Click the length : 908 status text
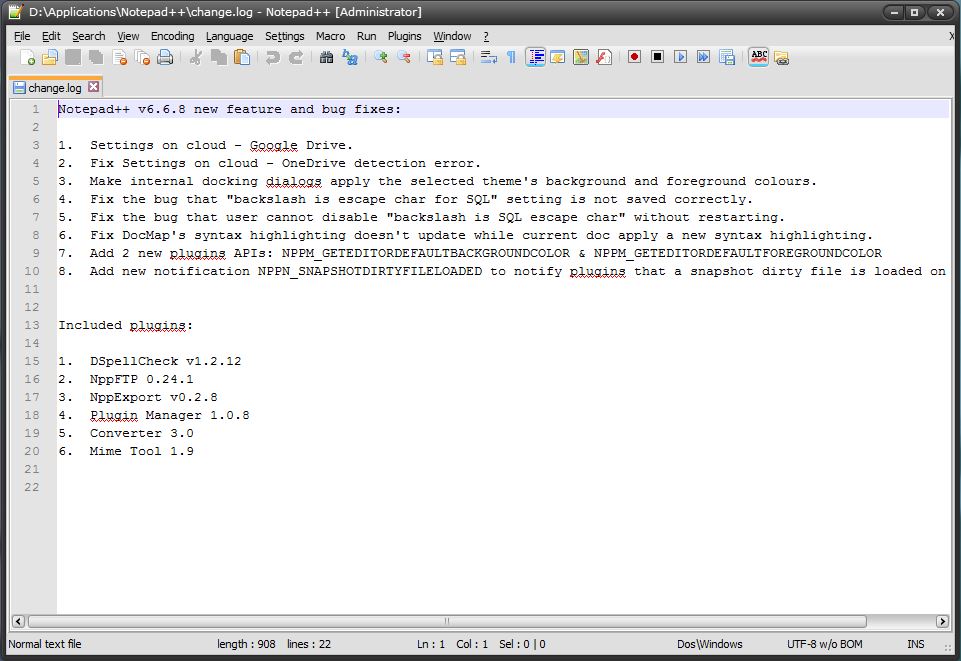This screenshot has width=961, height=661. [246, 644]
